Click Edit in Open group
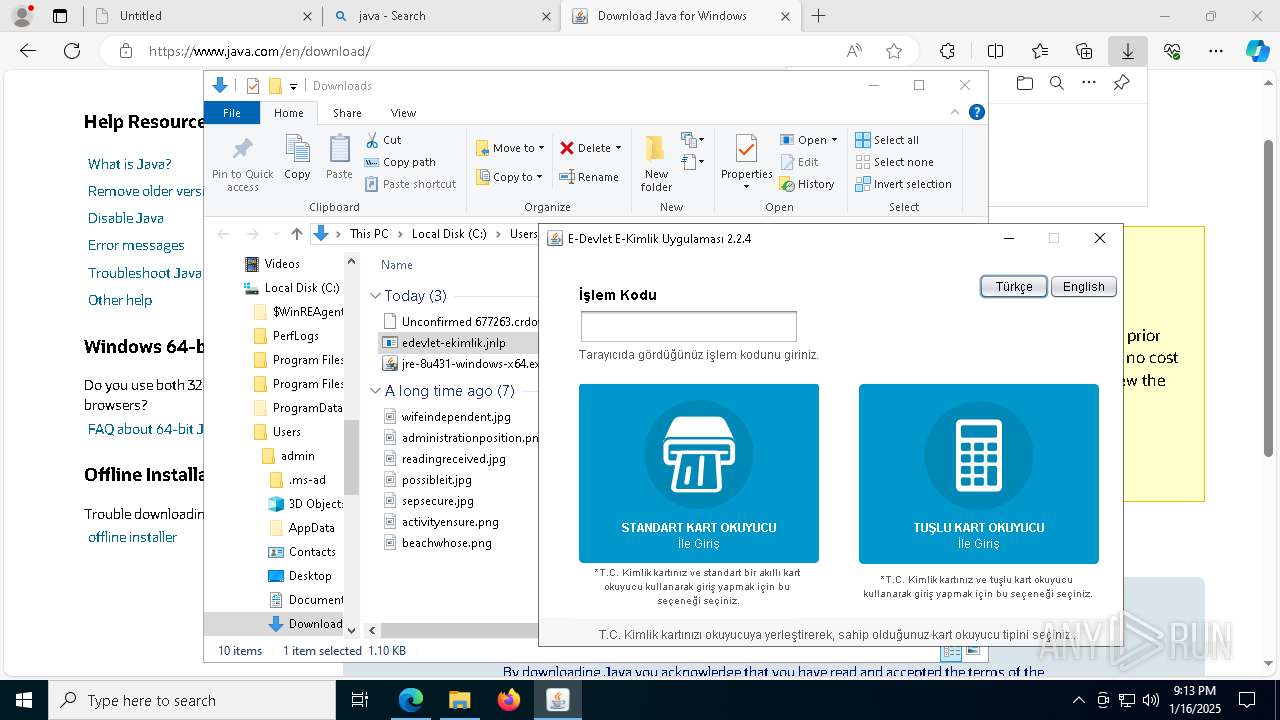The height and width of the screenshot is (720, 1280). (799, 162)
